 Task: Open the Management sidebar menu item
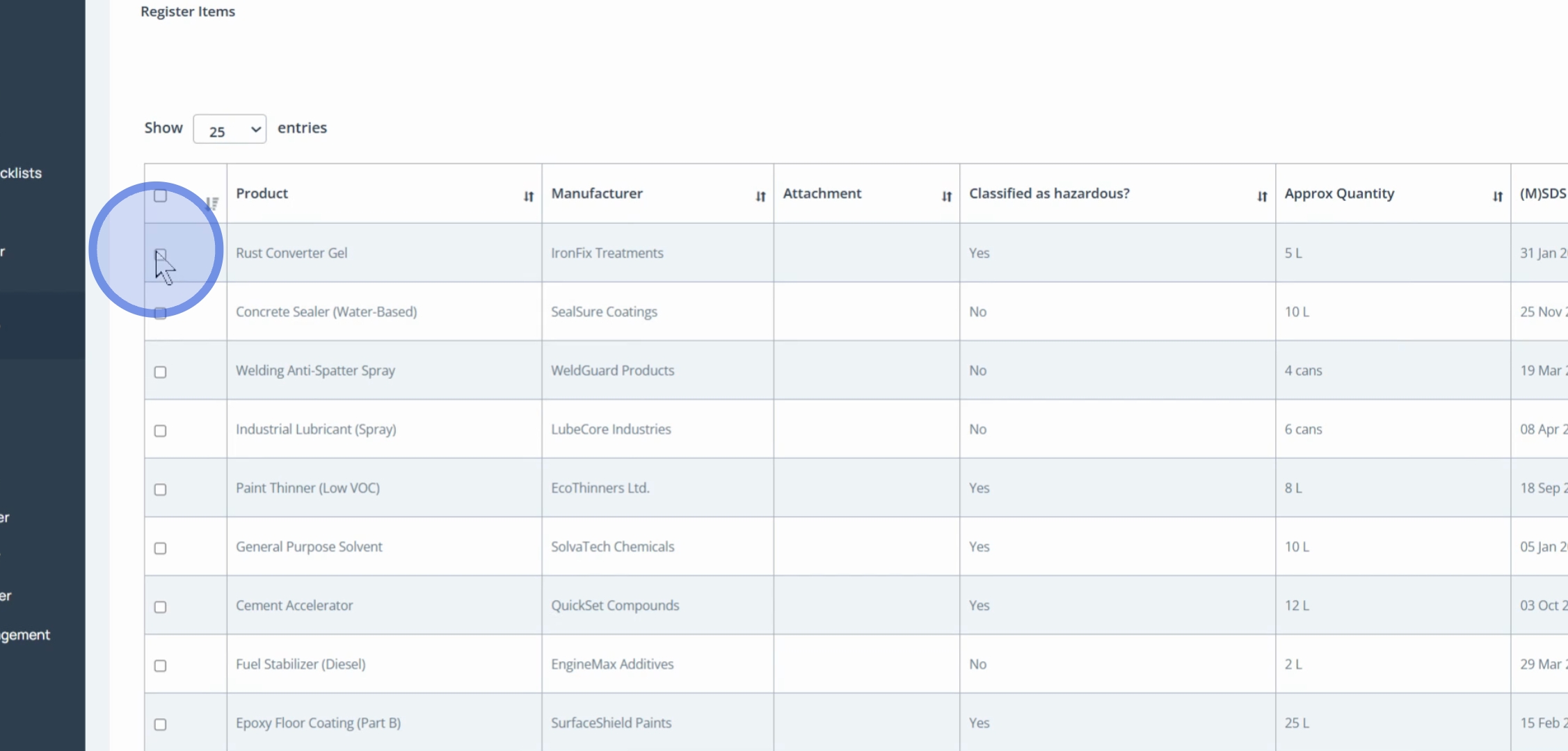click(x=25, y=635)
